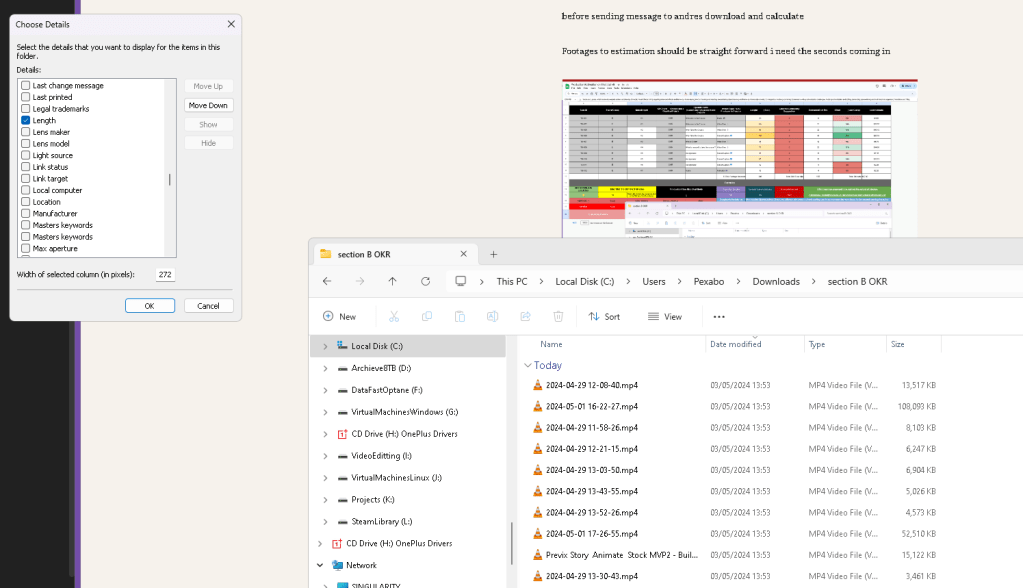Viewport: 1023px width, 588px height.
Task: Uncheck the Length checkbox
Action: pos(25,120)
